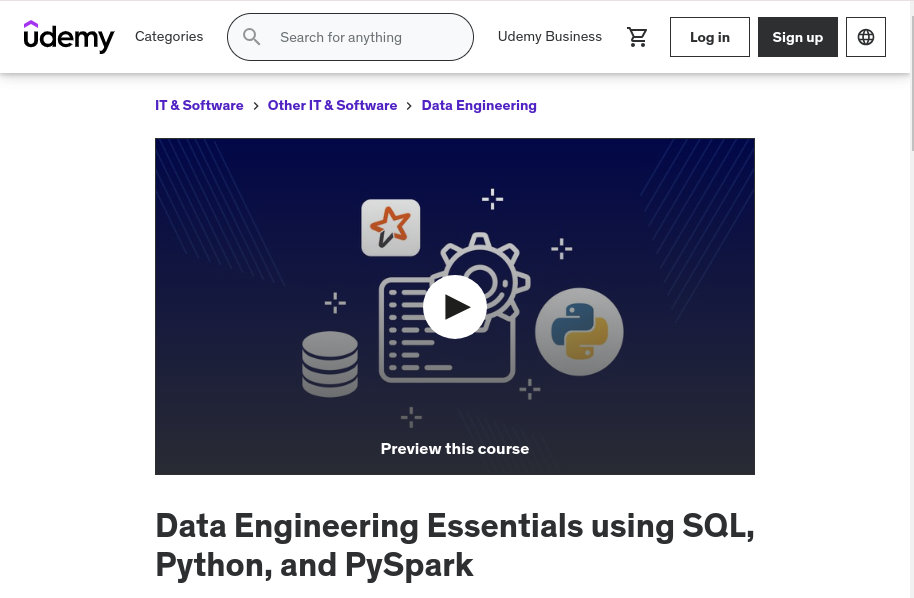This screenshot has height=598, width=914.
Task: Click the course title heading
Action: [455, 545]
